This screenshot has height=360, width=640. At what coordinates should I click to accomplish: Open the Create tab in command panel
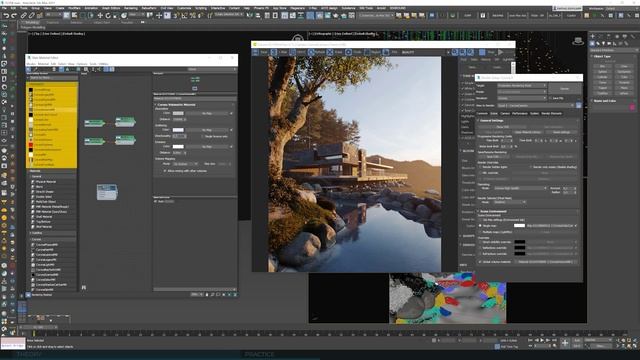click(x=593, y=36)
